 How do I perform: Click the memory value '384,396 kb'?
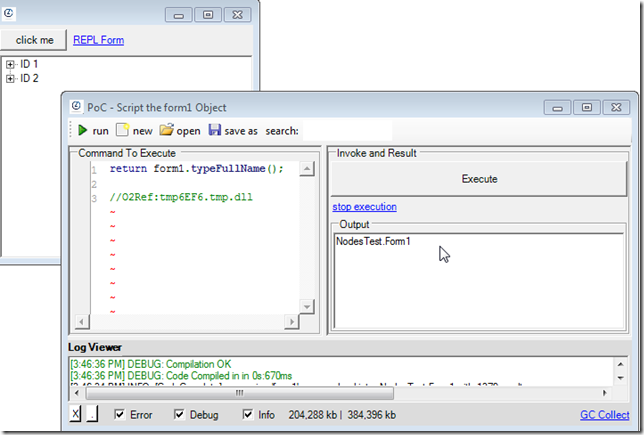372,415
